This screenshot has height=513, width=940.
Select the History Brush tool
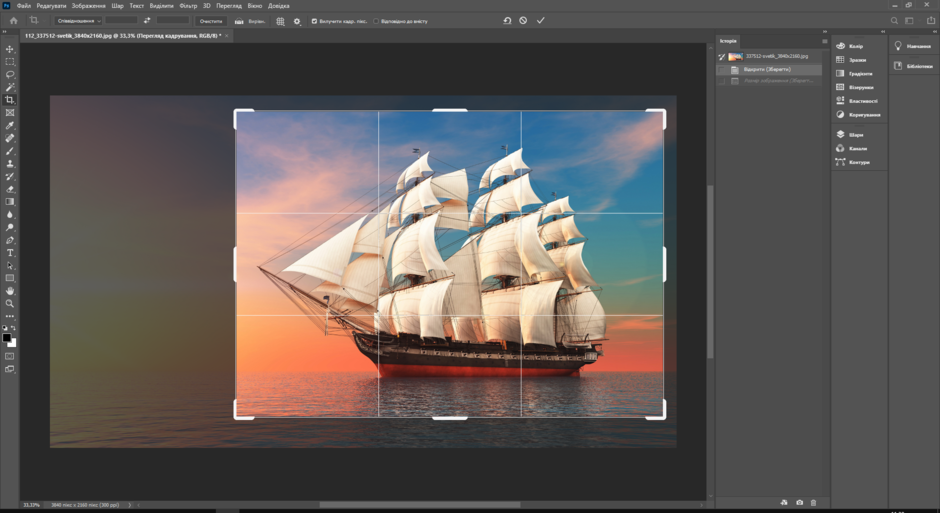point(10,176)
